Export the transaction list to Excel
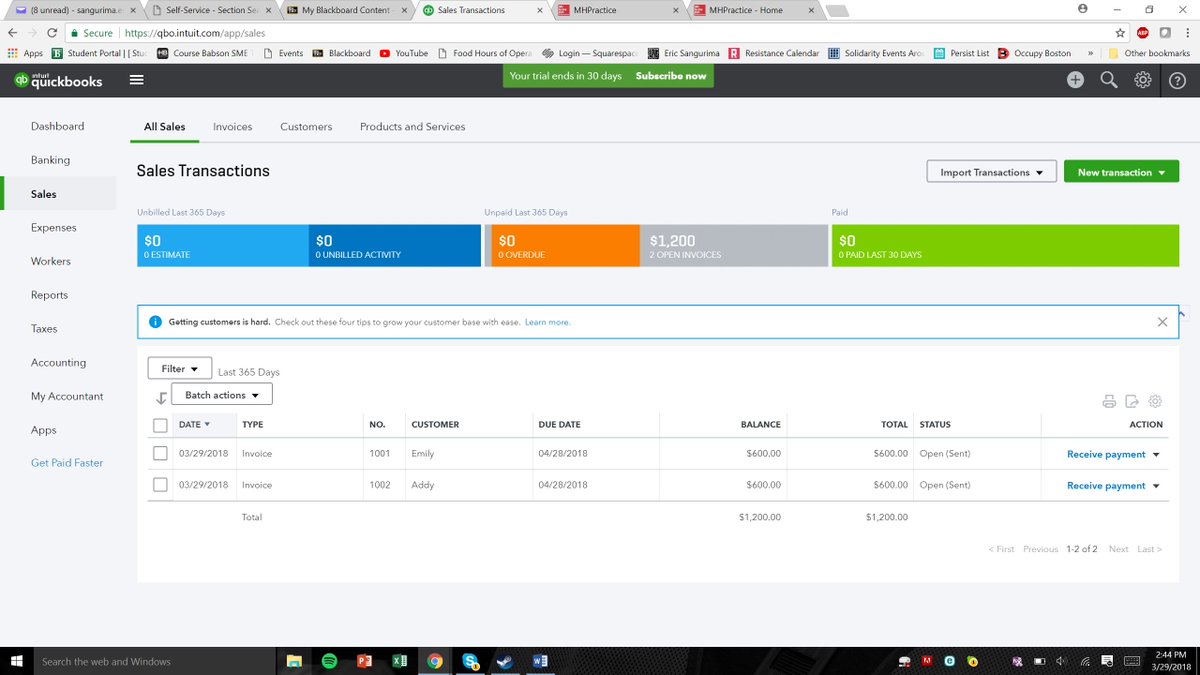The image size is (1200, 675). (x=1132, y=401)
